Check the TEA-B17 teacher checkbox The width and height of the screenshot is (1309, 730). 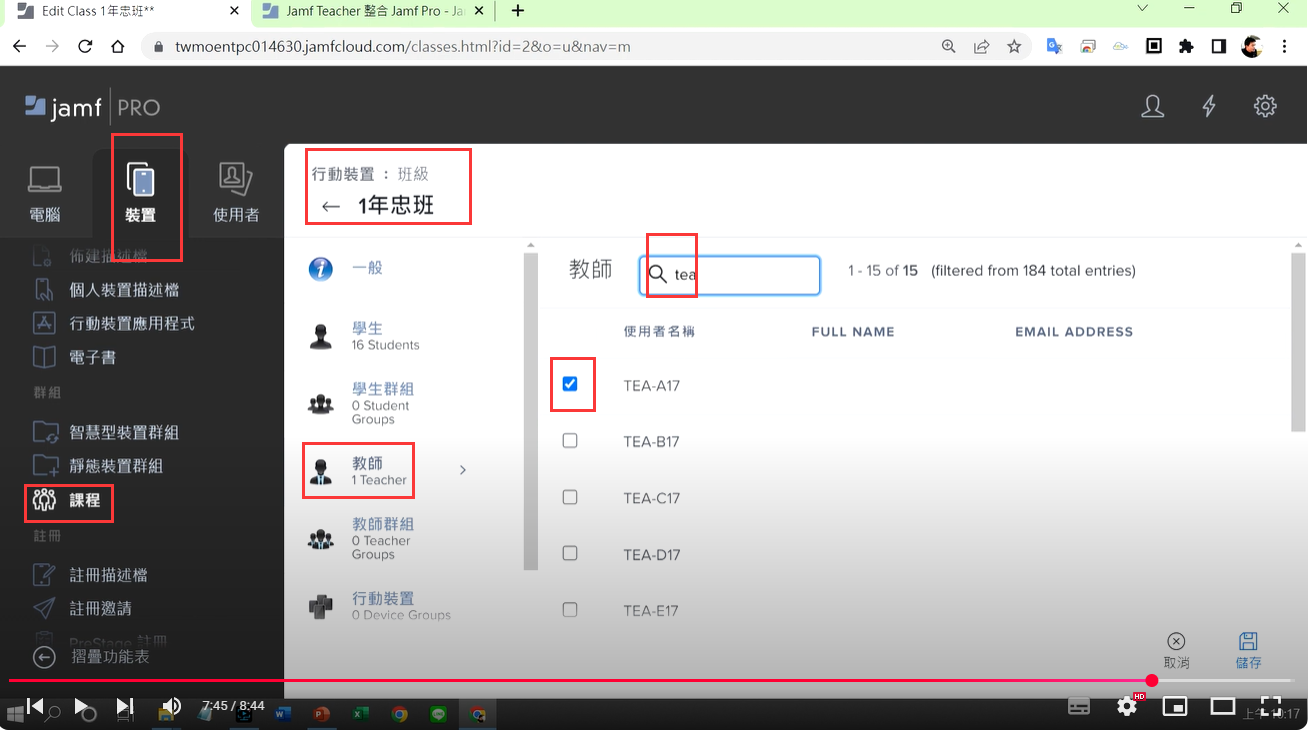tap(570, 441)
